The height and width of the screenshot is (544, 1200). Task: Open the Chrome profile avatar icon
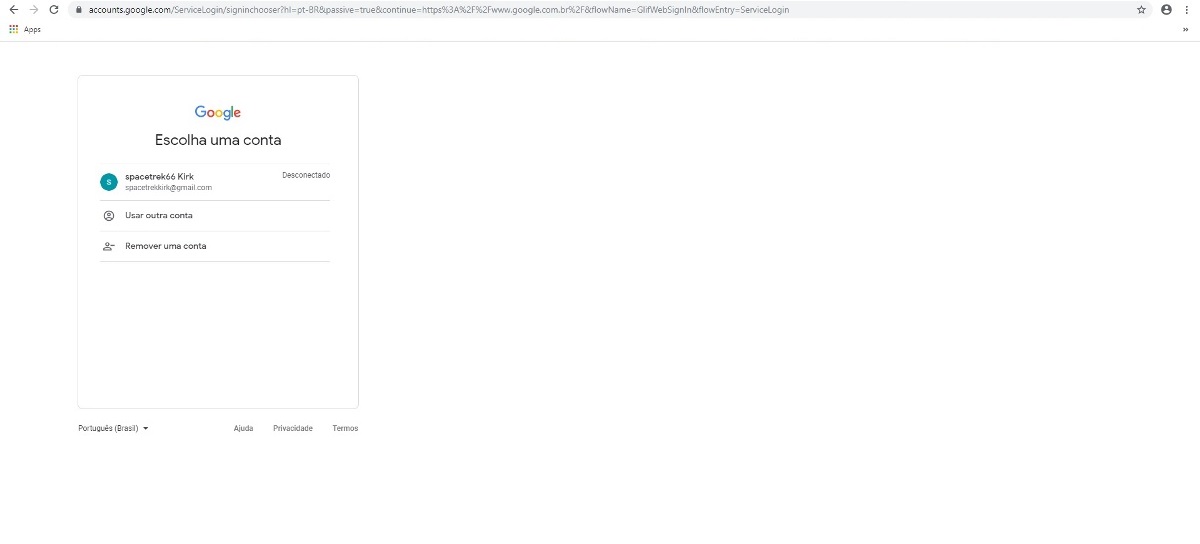[1166, 9]
